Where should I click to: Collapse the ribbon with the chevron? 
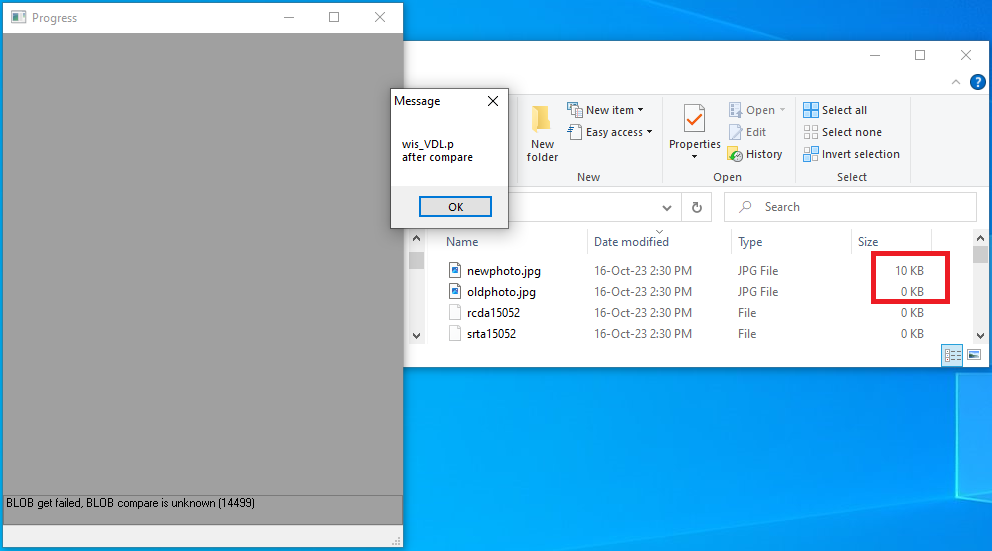click(956, 82)
